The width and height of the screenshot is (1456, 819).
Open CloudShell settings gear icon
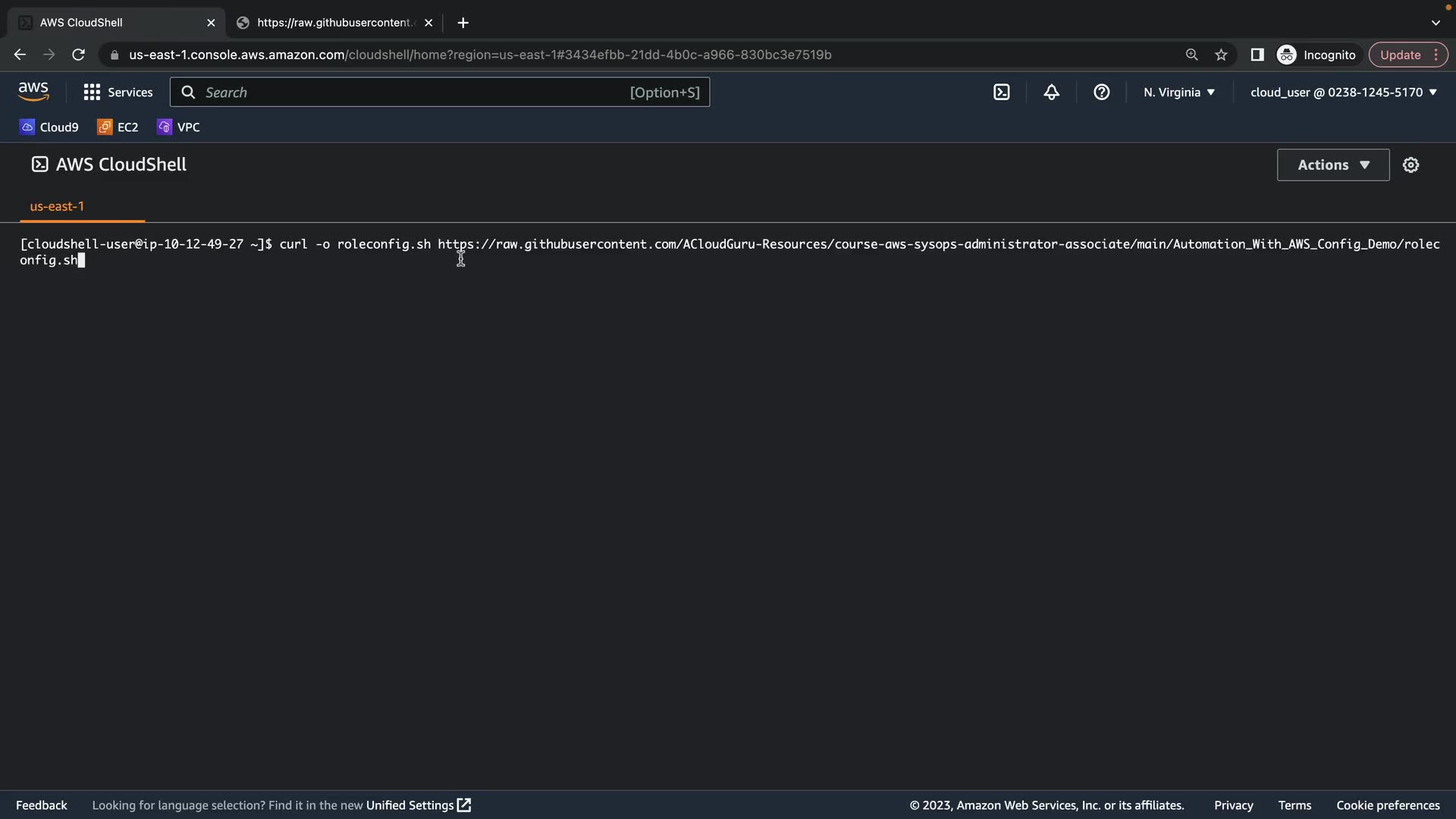[1410, 165]
